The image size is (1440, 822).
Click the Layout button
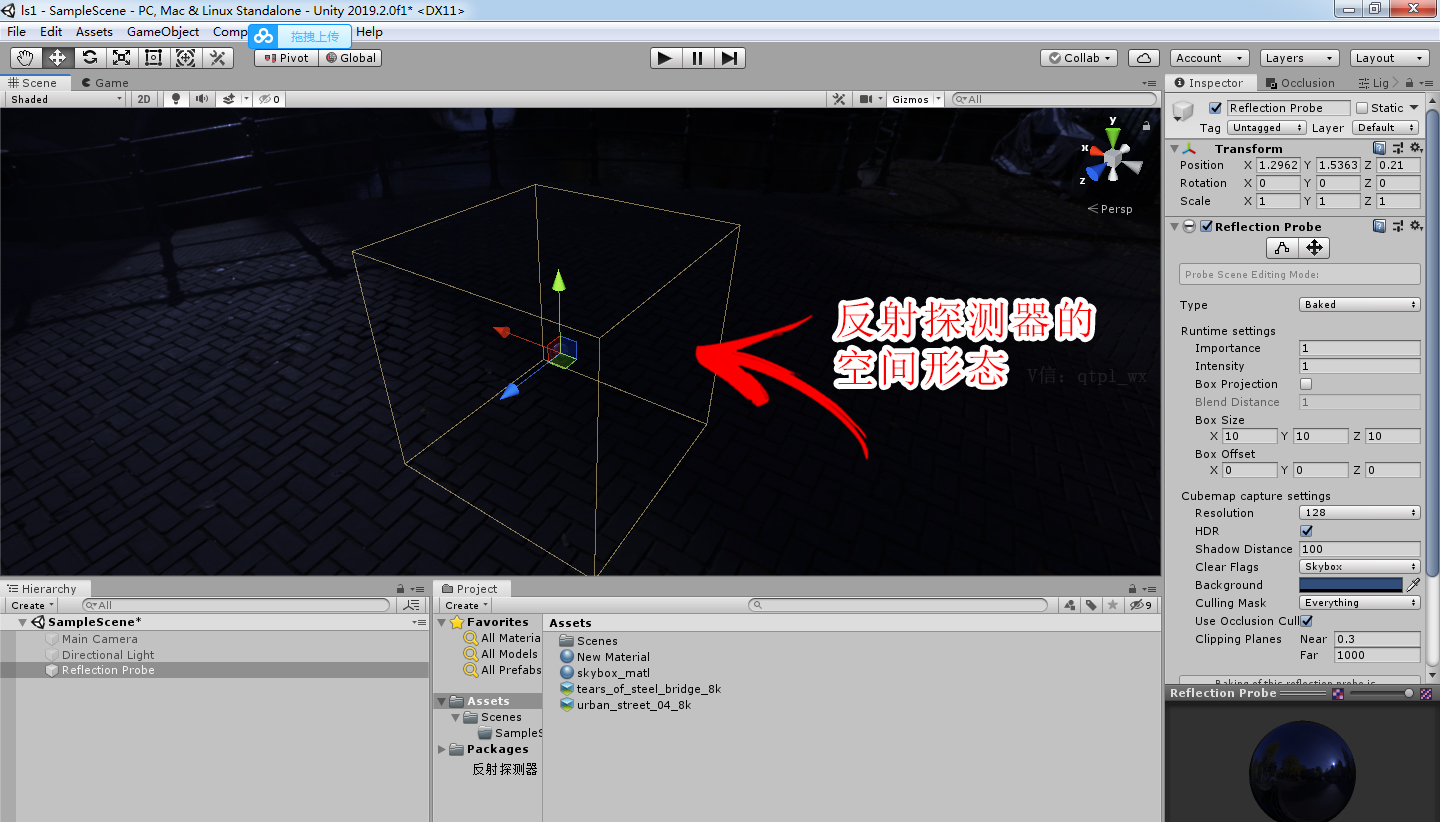(1389, 58)
